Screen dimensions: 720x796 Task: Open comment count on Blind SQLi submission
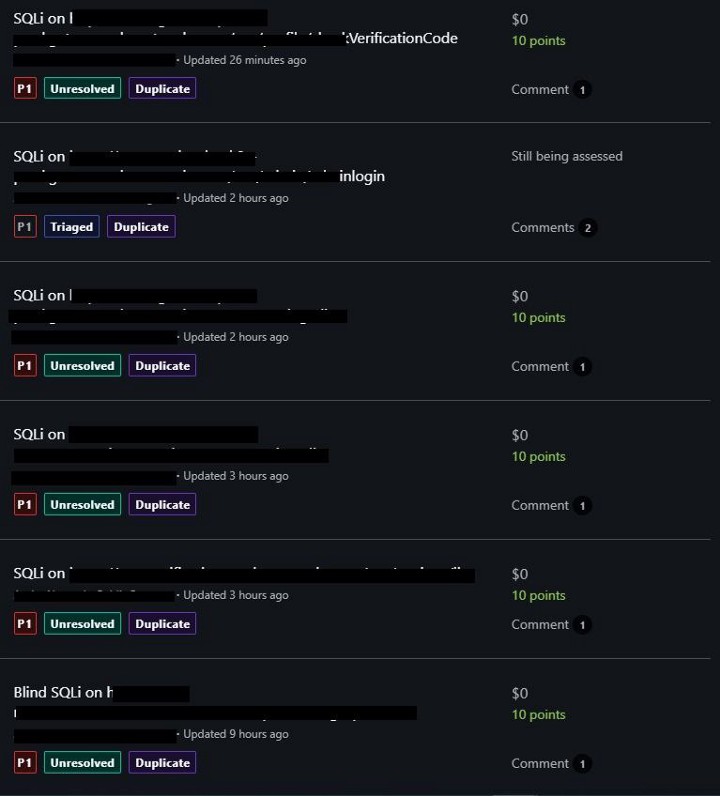point(582,764)
